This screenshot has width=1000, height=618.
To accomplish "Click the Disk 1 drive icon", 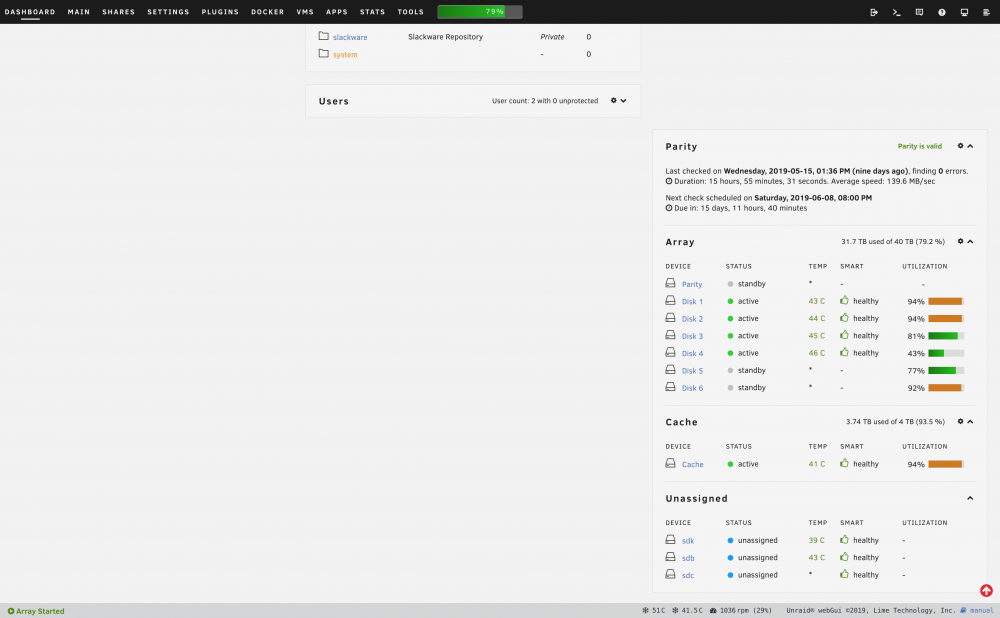I will click(x=670, y=300).
